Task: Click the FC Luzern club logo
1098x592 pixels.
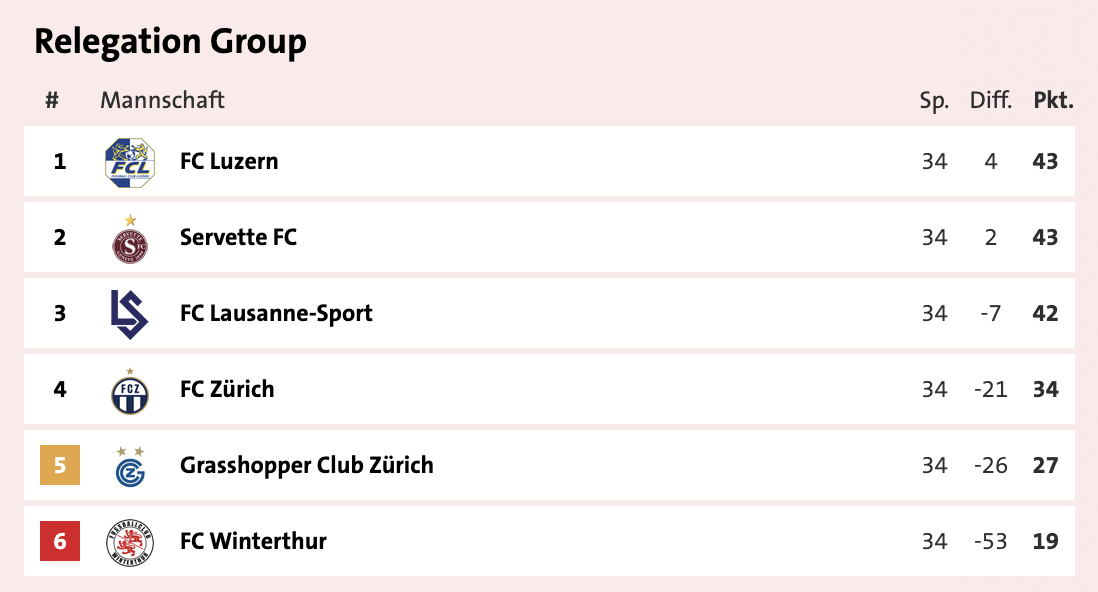Action: tap(129, 162)
